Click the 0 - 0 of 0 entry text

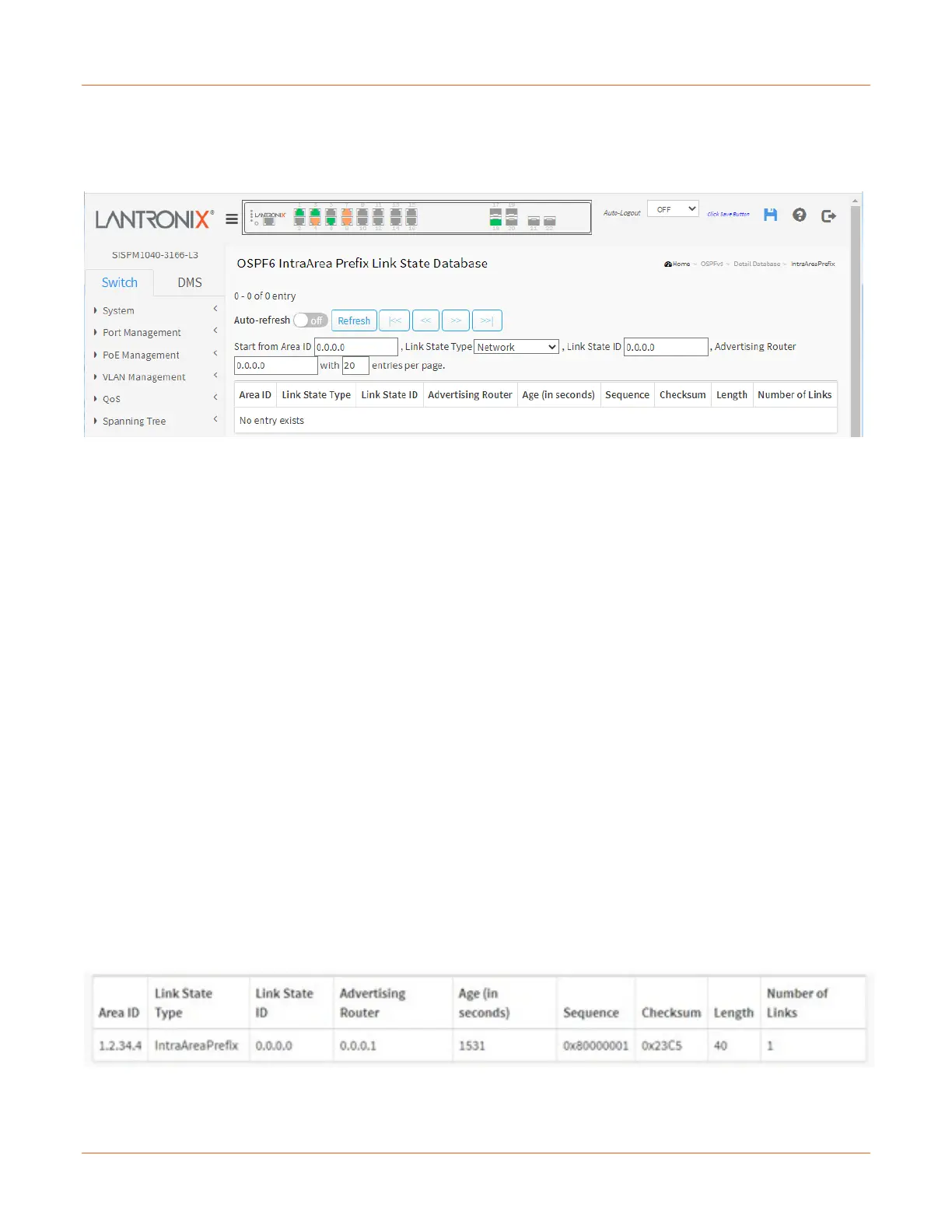point(264,296)
